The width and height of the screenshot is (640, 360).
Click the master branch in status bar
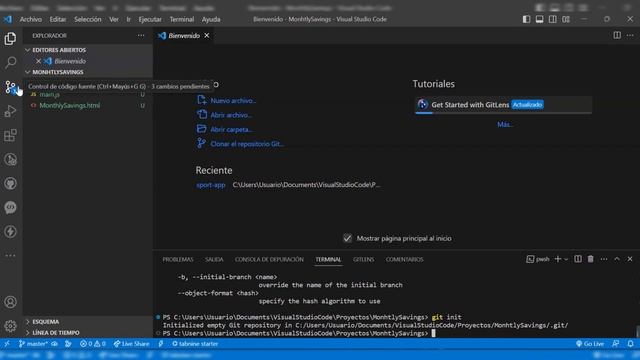pos(33,344)
